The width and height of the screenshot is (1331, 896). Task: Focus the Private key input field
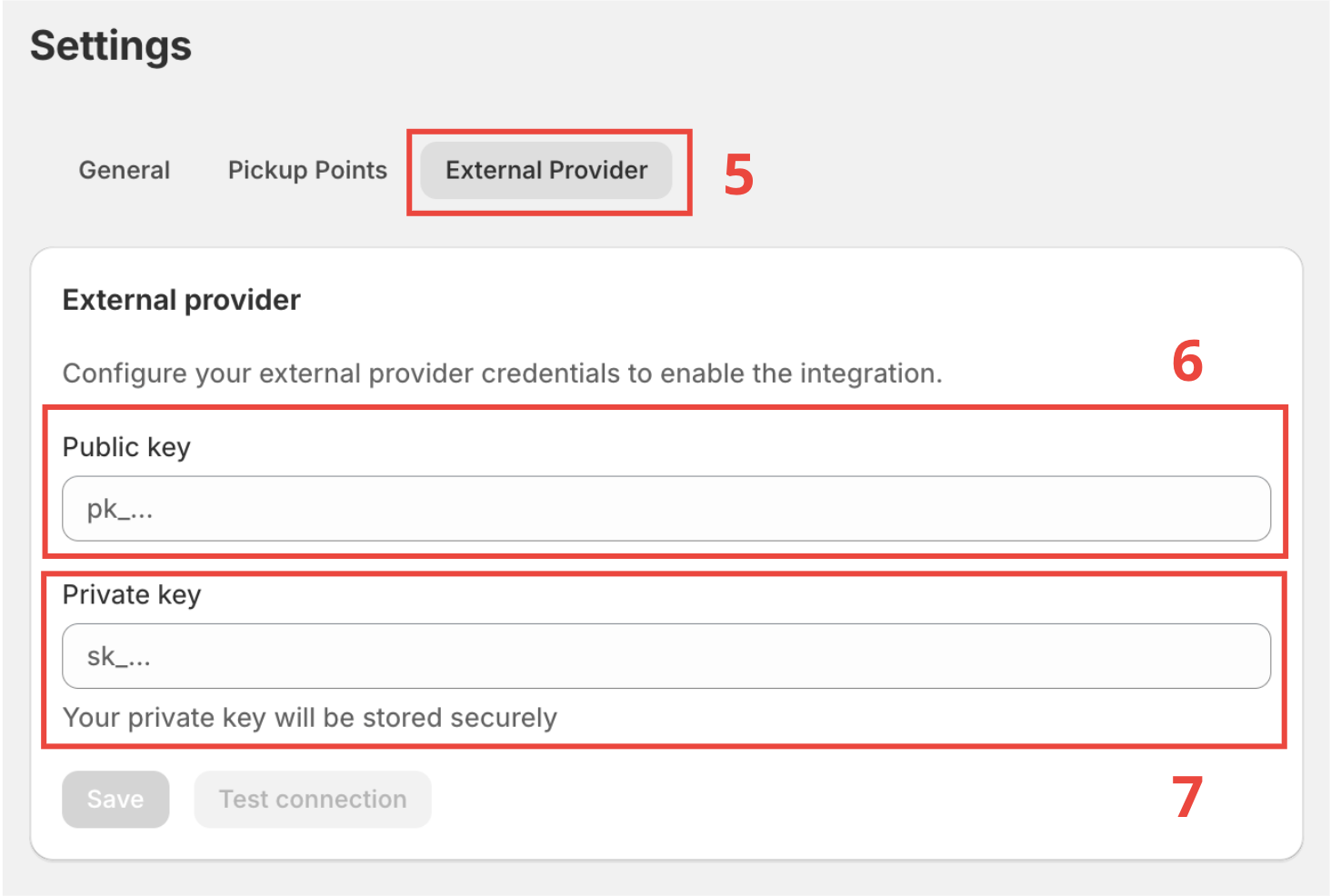[665, 656]
